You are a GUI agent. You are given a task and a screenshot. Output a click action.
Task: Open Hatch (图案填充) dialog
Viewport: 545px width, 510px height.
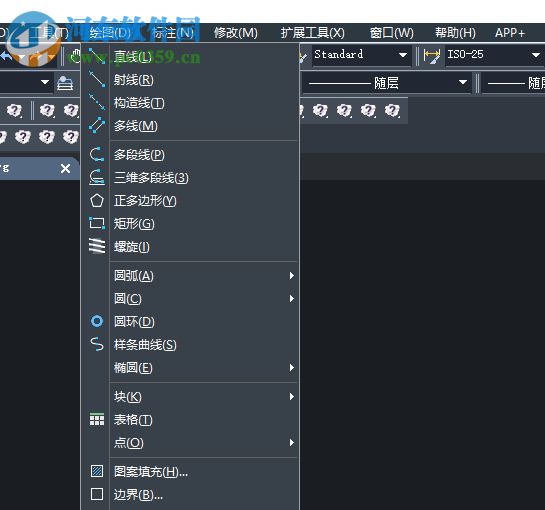click(x=190, y=472)
